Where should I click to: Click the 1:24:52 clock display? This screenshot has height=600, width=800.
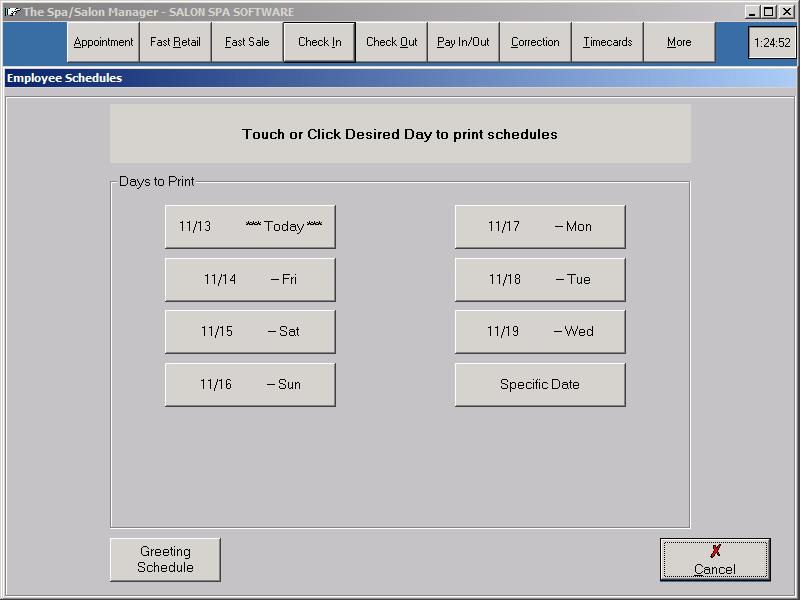point(771,43)
